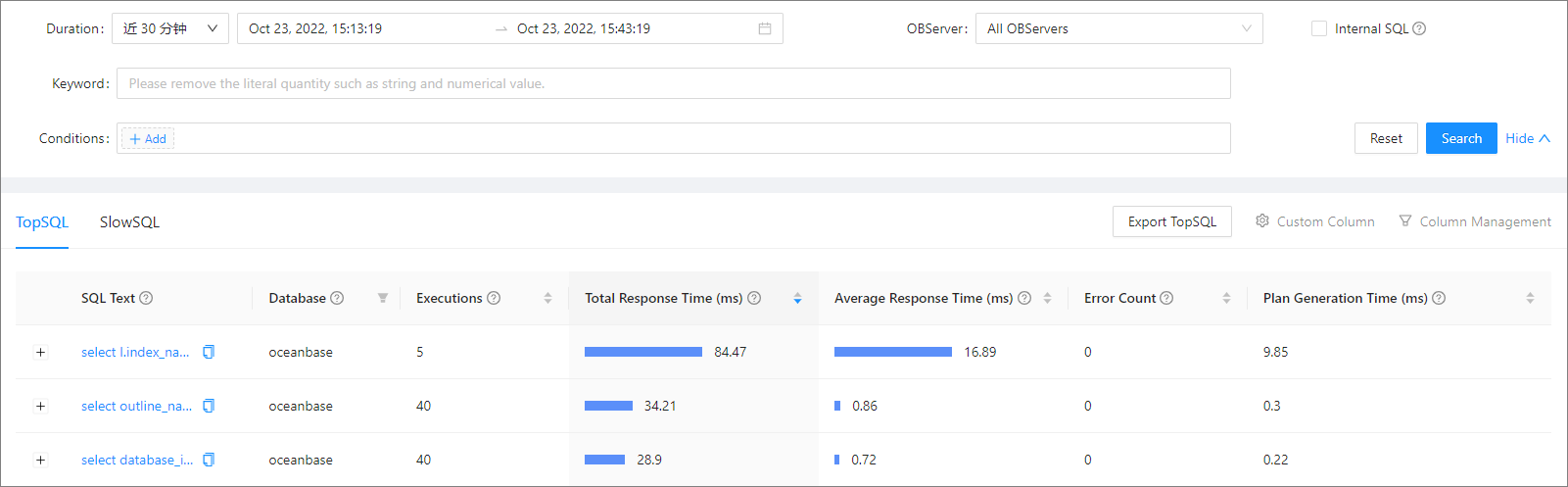Click the Add condition tag
The width and height of the screenshot is (1568, 487).
148,139
